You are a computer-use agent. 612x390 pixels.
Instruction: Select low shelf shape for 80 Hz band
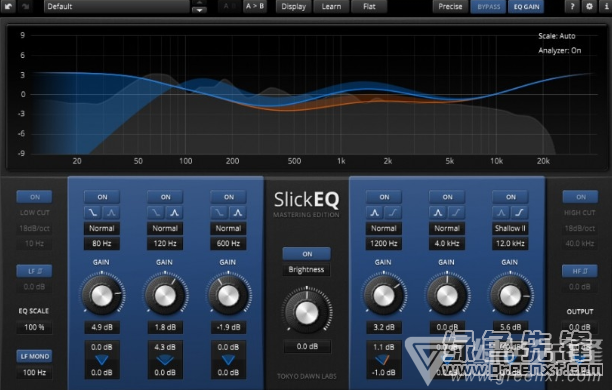(x=93, y=213)
